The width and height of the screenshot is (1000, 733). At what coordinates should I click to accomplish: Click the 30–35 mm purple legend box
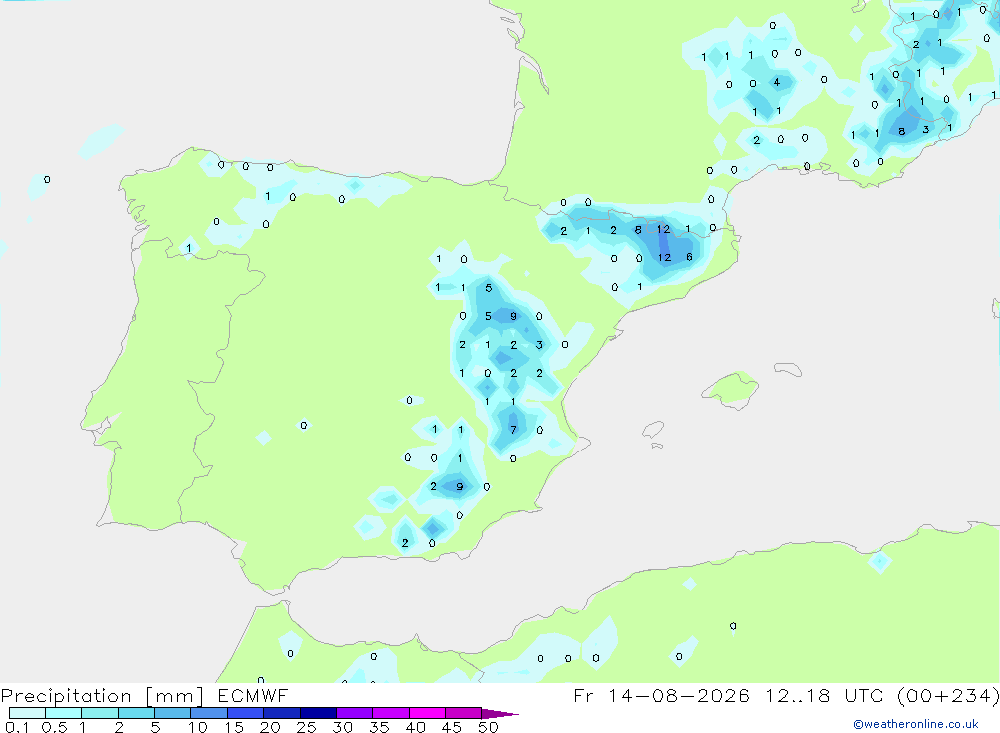(355, 713)
